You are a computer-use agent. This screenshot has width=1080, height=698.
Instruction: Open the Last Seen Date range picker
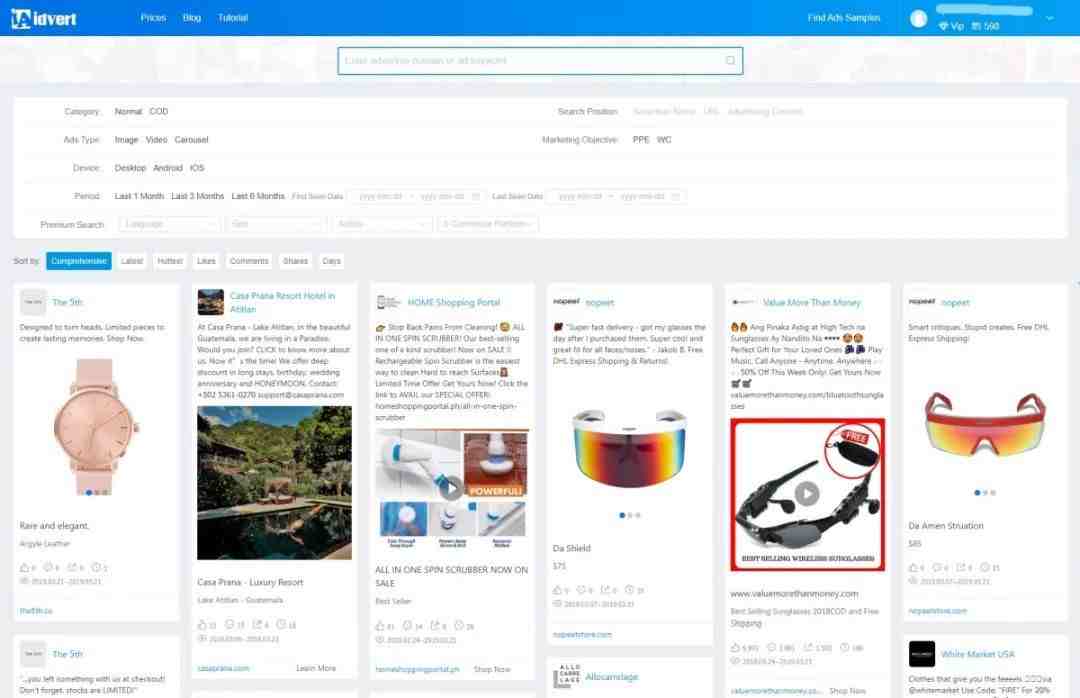click(x=616, y=196)
